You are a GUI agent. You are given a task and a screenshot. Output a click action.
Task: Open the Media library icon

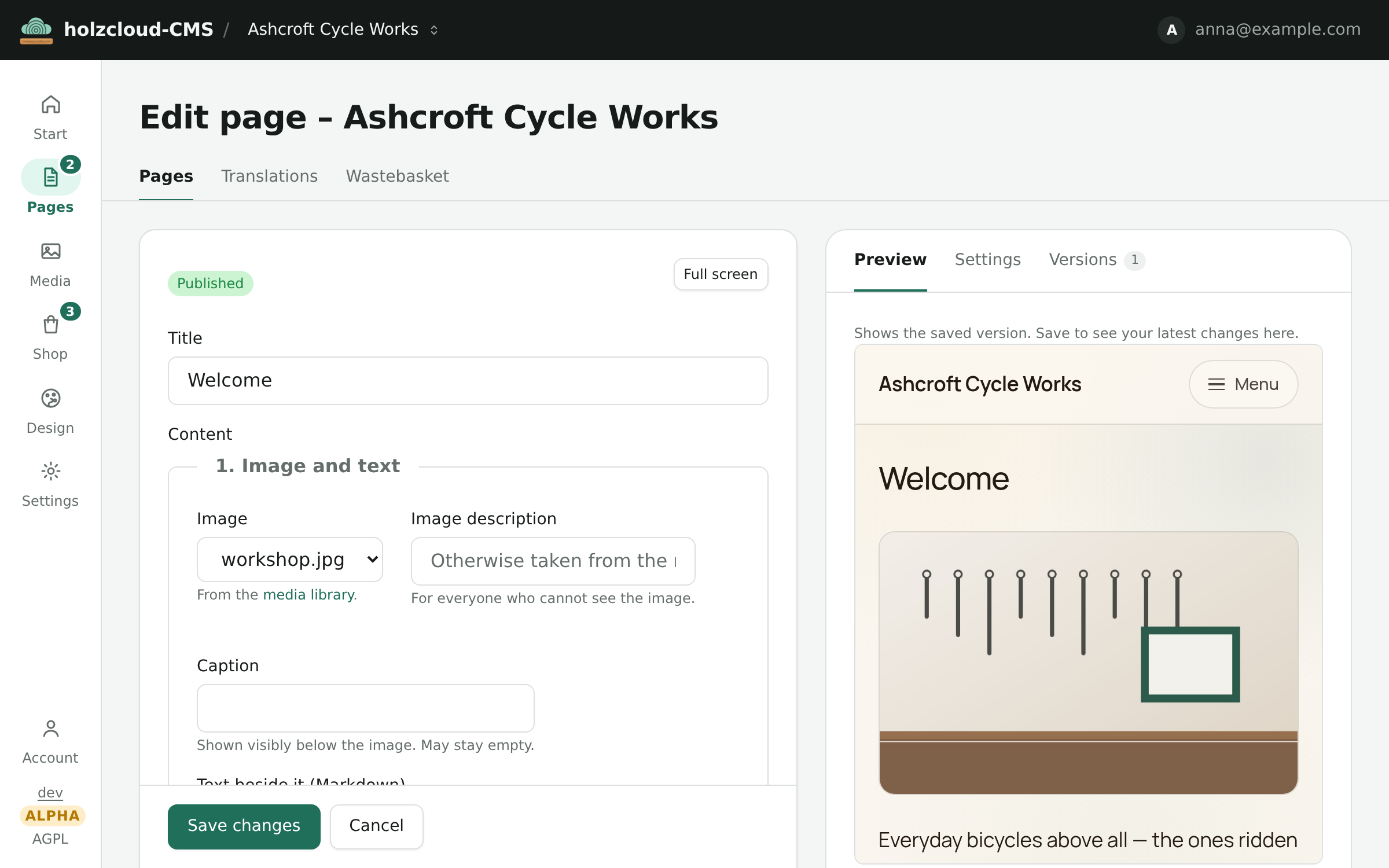50,251
